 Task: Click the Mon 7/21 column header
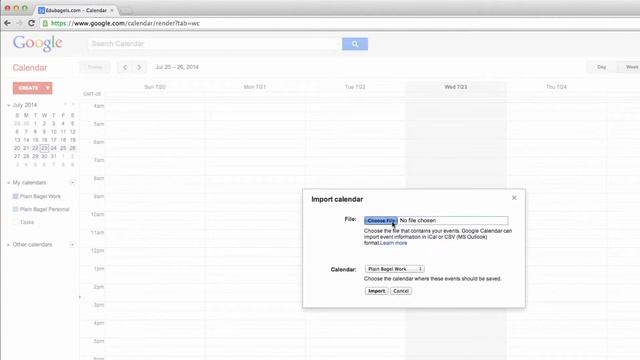(255, 87)
